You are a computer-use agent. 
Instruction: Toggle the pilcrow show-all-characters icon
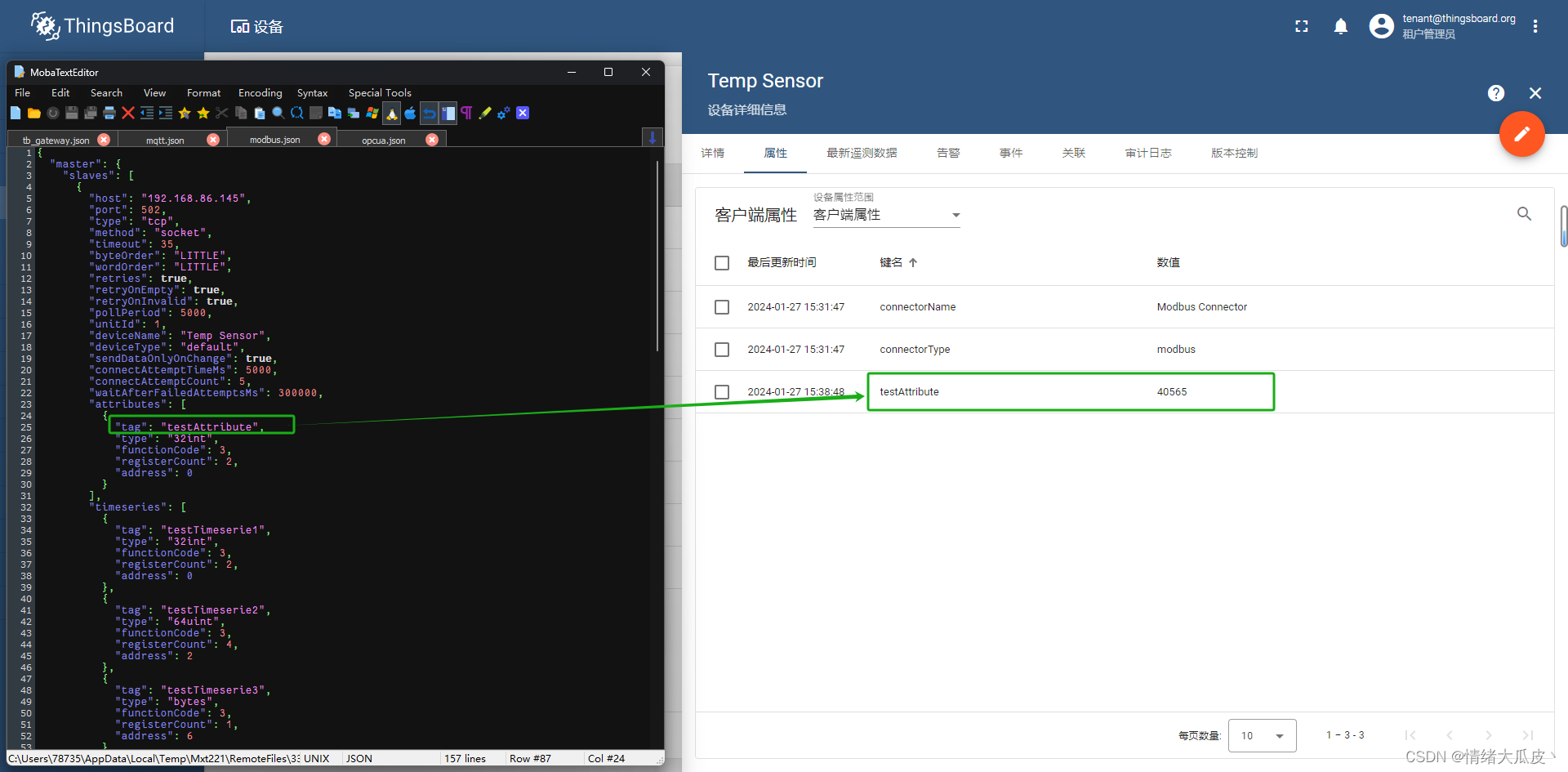pos(466,113)
